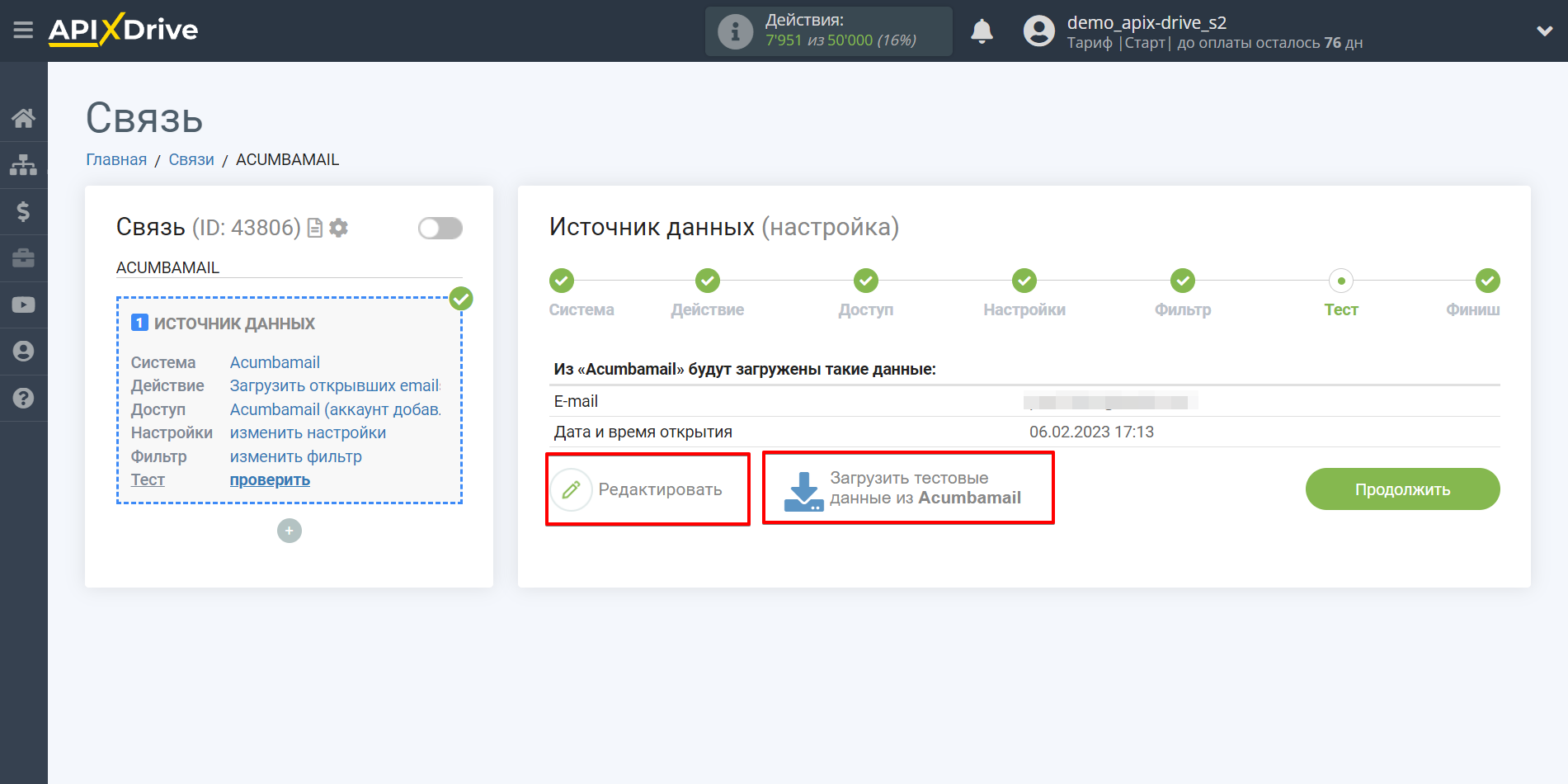
Task: Toggle the connection on/off switch
Action: click(x=440, y=228)
